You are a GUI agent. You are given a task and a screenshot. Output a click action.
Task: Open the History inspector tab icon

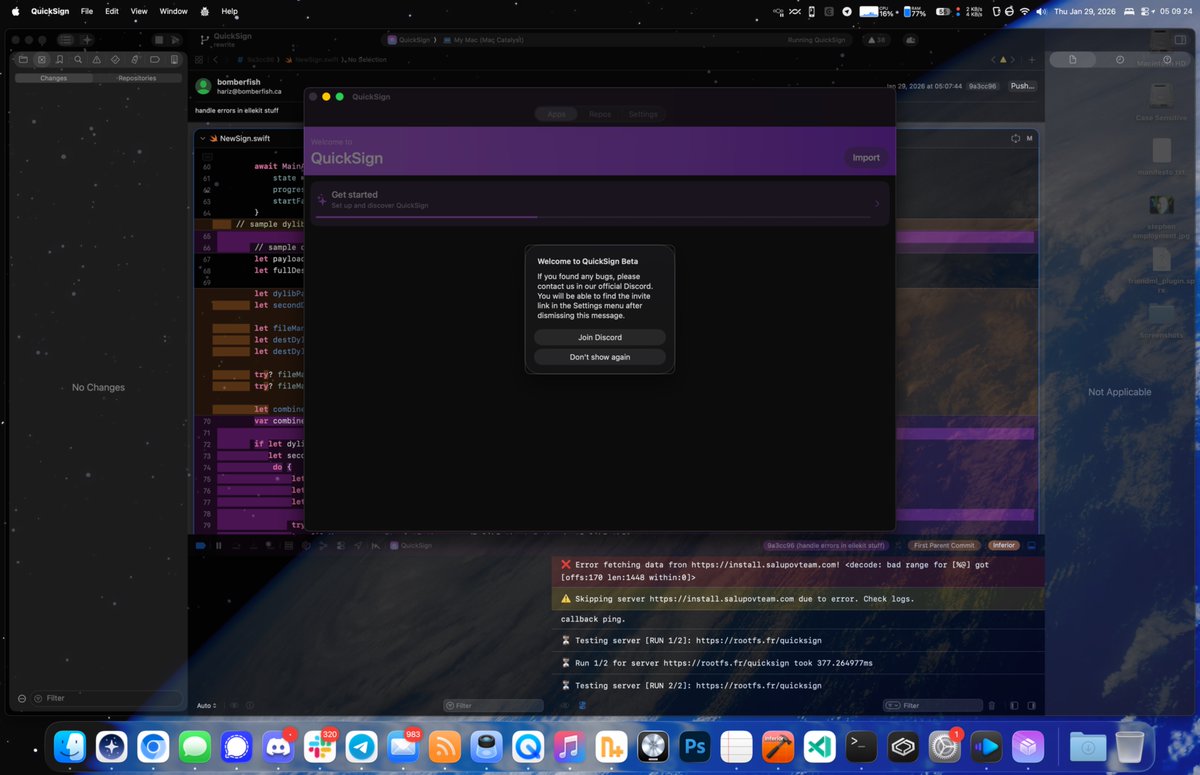point(1119,60)
